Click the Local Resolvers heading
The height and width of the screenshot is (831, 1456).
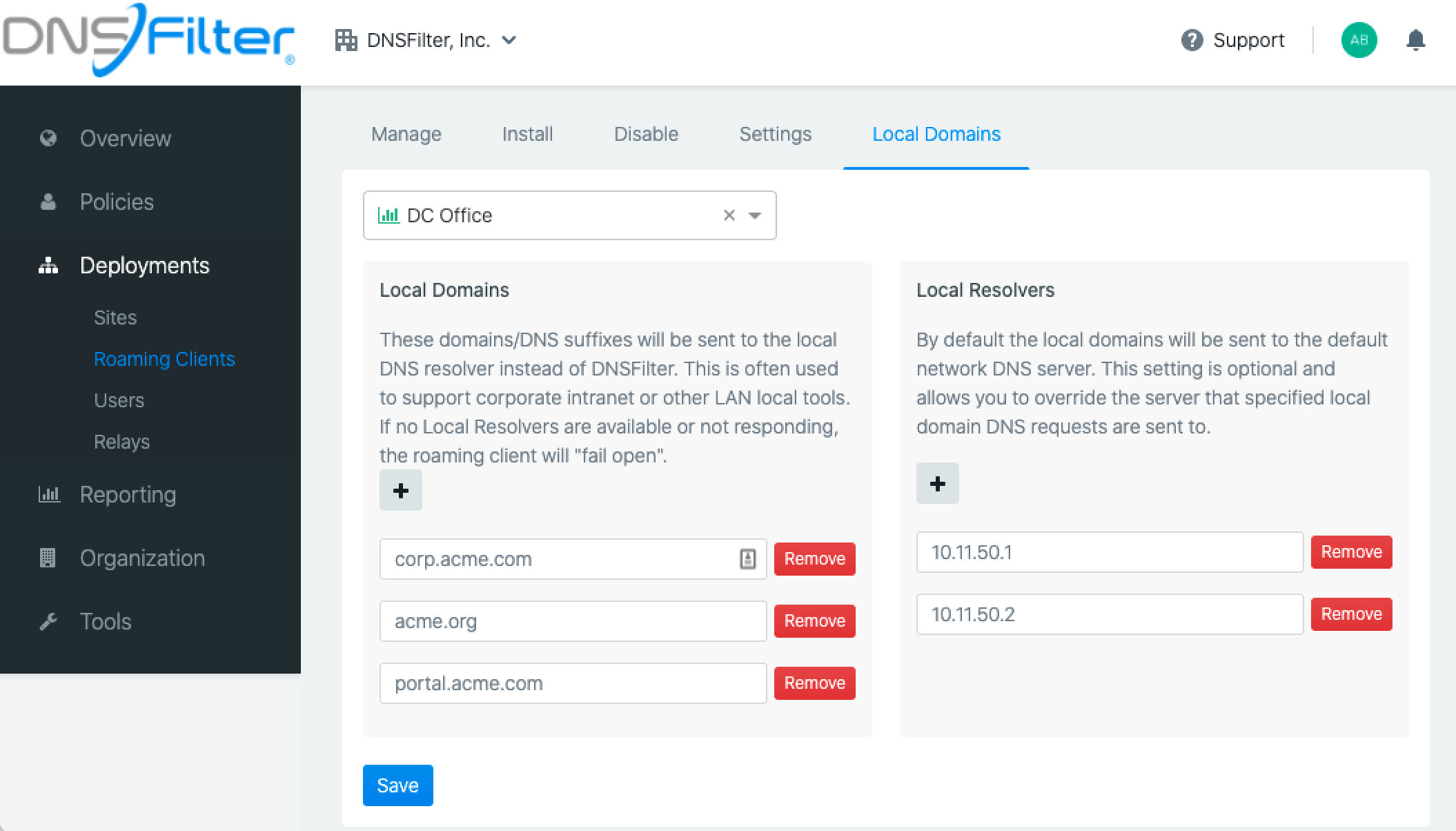985,290
